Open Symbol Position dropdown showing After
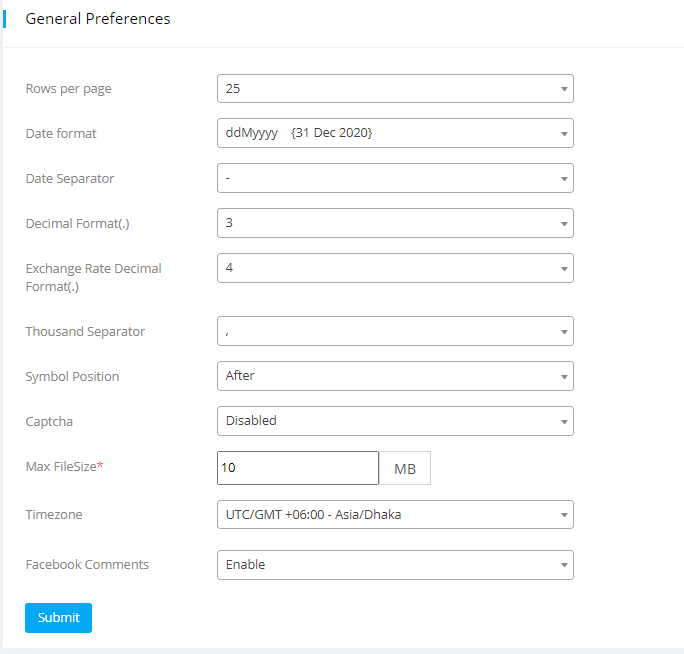Screen dimensions: 684x654 395,376
